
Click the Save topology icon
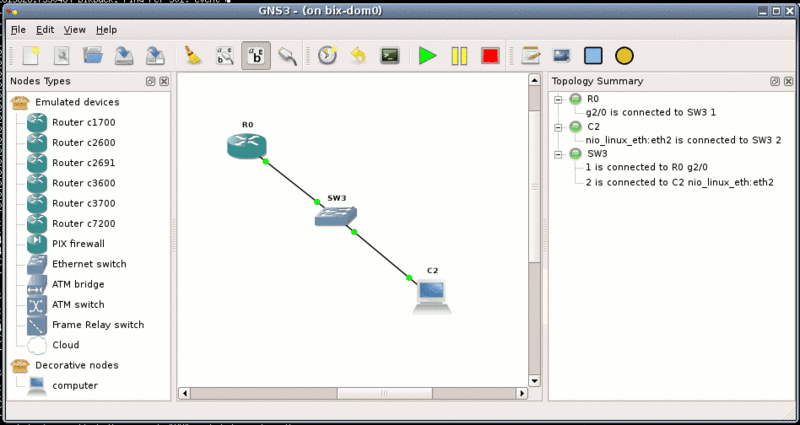pos(124,56)
